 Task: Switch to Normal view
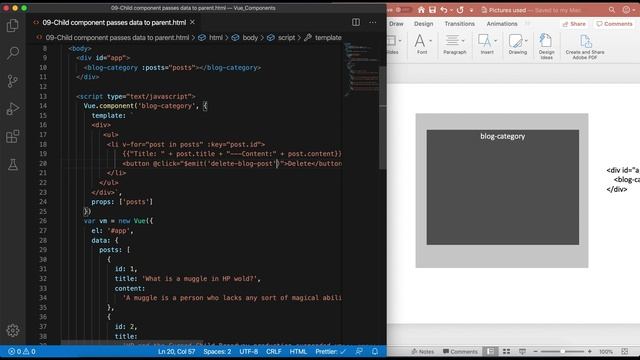490,351
